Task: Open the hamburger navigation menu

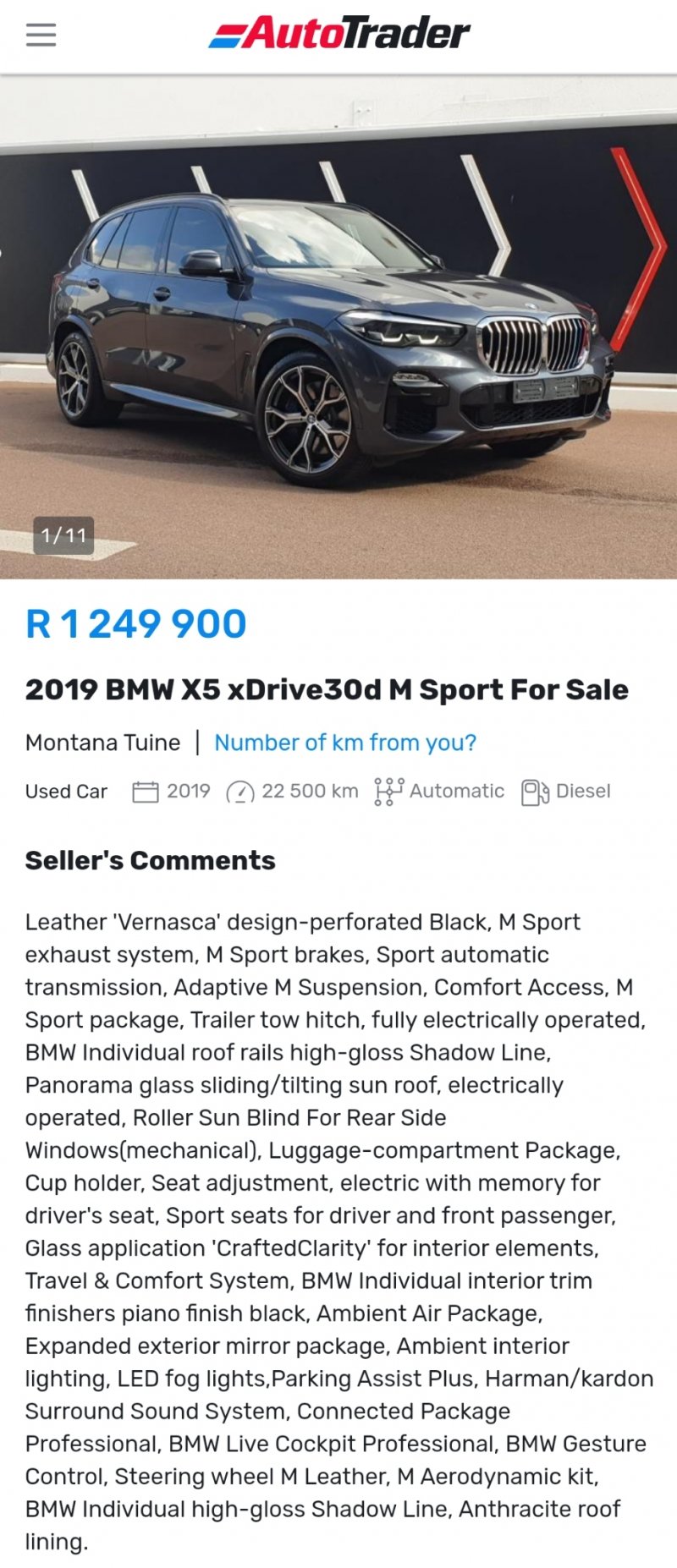Action: (41, 35)
